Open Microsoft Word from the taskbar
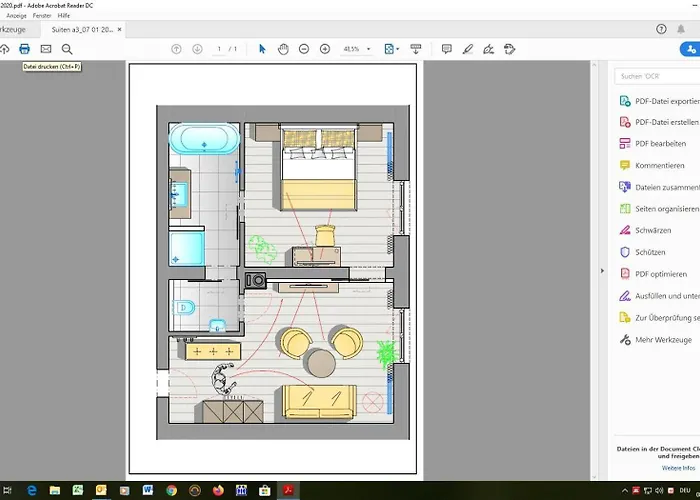The height and width of the screenshot is (500, 700). [x=148, y=490]
